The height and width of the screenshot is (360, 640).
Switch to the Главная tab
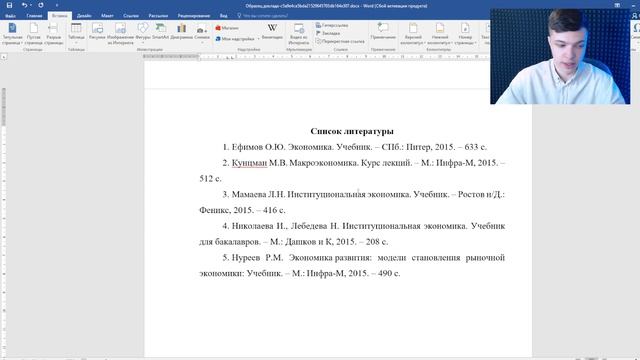(x=34, y=16)
